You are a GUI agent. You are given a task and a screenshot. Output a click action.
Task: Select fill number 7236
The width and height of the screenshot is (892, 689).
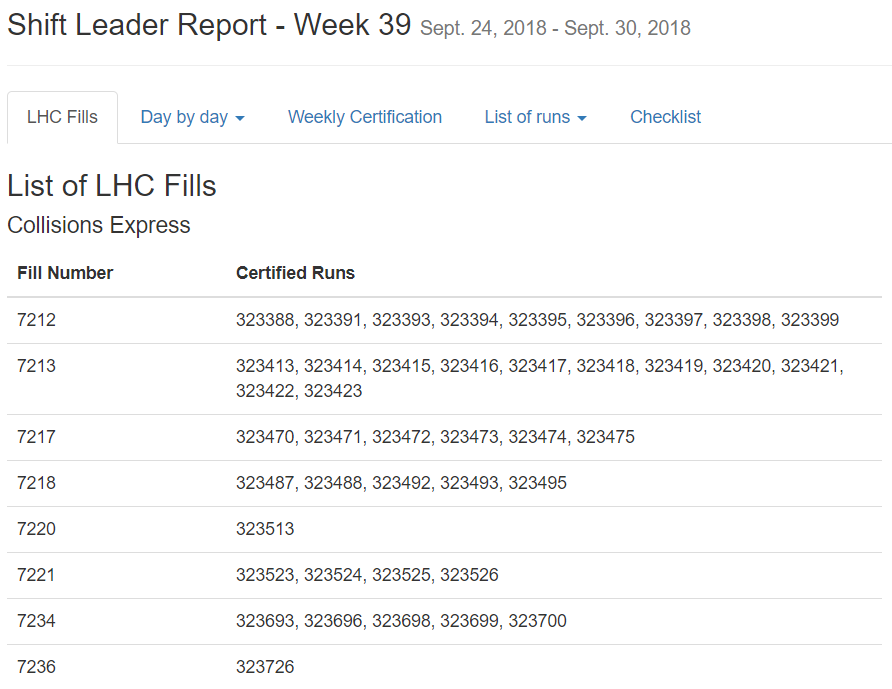click(x=36, y=667)
